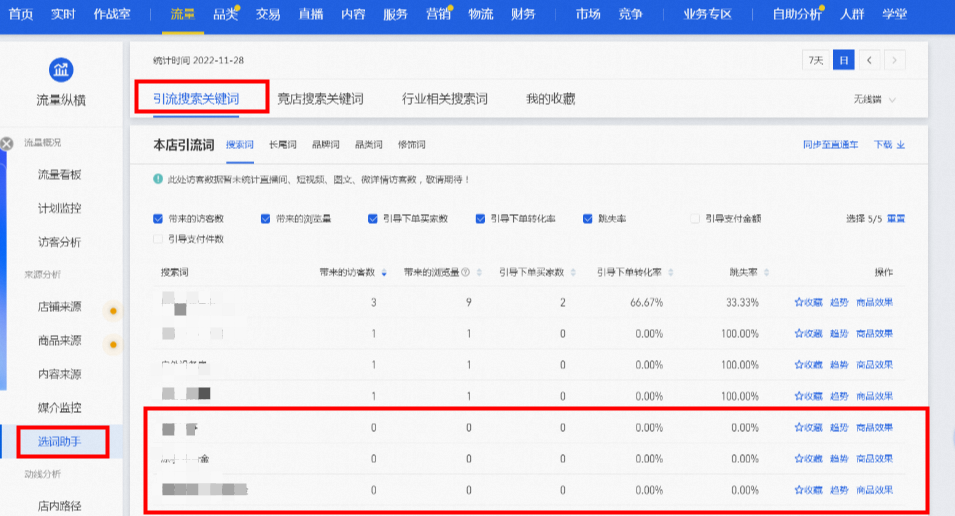Click 重置 to reset indicator selection
The width and height of the screenshot is (955, 516).
point(896,219)
